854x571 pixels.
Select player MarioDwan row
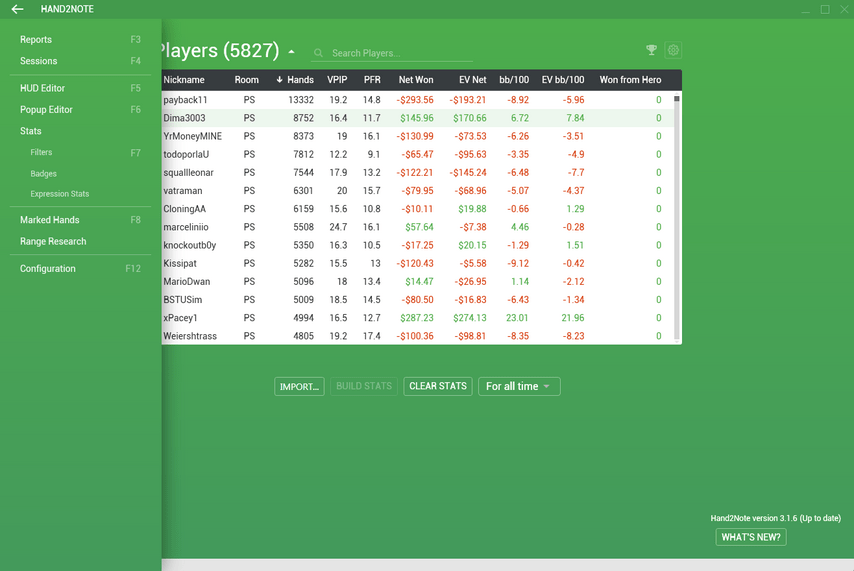pyautogui.click(x=418, y=282)
